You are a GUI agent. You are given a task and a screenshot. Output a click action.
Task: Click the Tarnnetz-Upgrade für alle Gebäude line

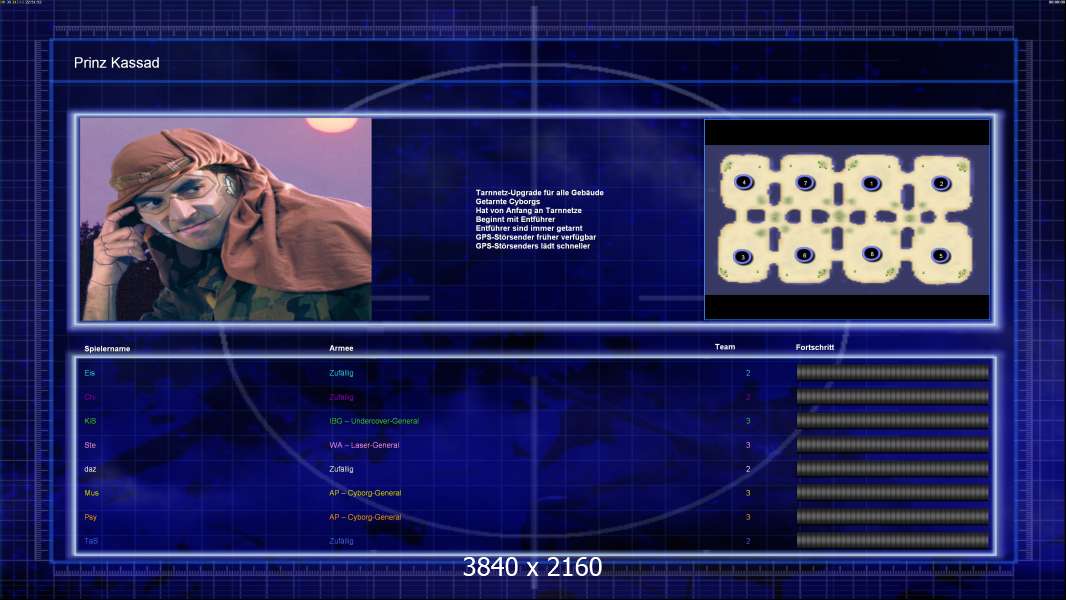540,193
